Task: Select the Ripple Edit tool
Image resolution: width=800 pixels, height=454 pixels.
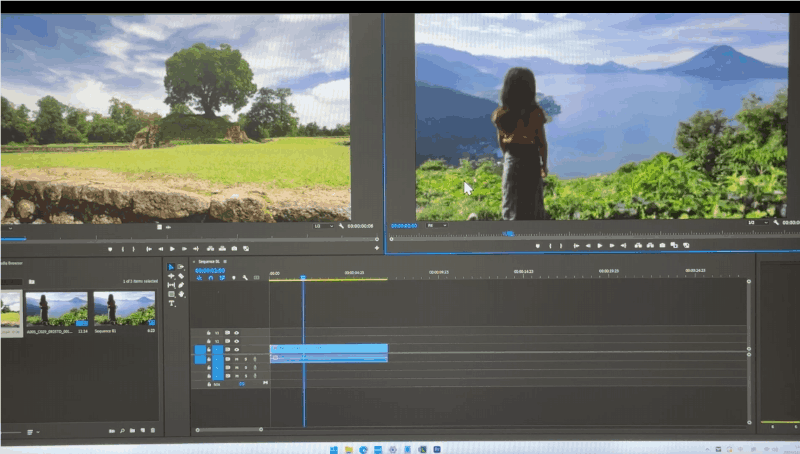Action: [171, 276]
